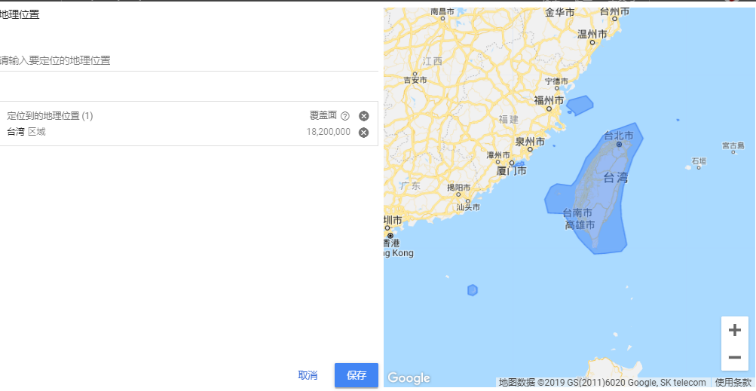Screen dimensions: 756x391
Task: Click the 福州市 city marker
Action: (549, 109)
